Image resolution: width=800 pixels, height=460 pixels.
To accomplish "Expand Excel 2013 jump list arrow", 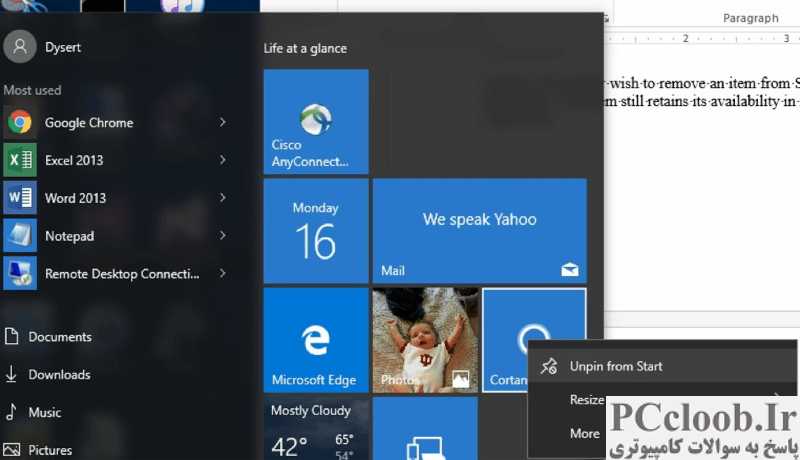I will click(223, 160).
